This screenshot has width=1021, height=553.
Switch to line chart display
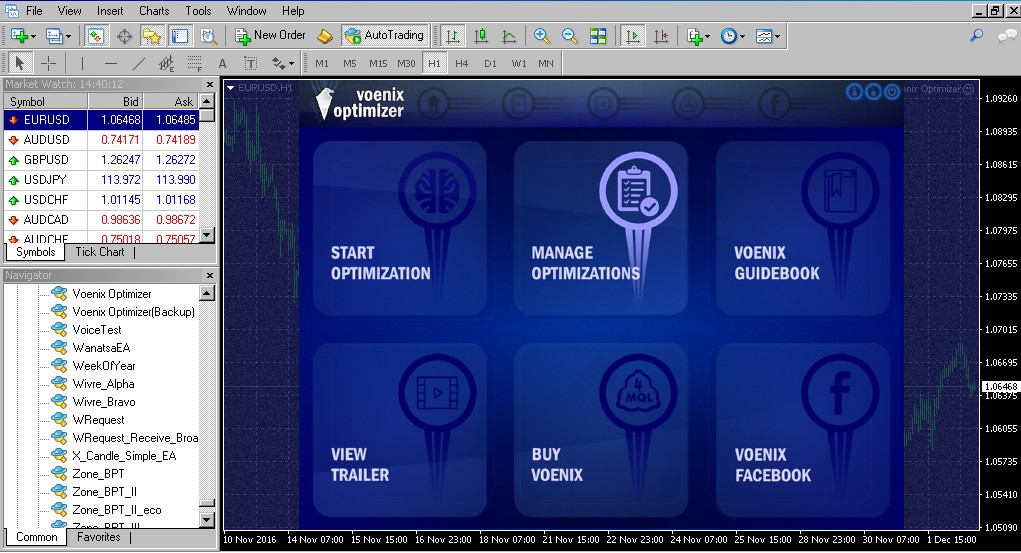tap(509, 36)
